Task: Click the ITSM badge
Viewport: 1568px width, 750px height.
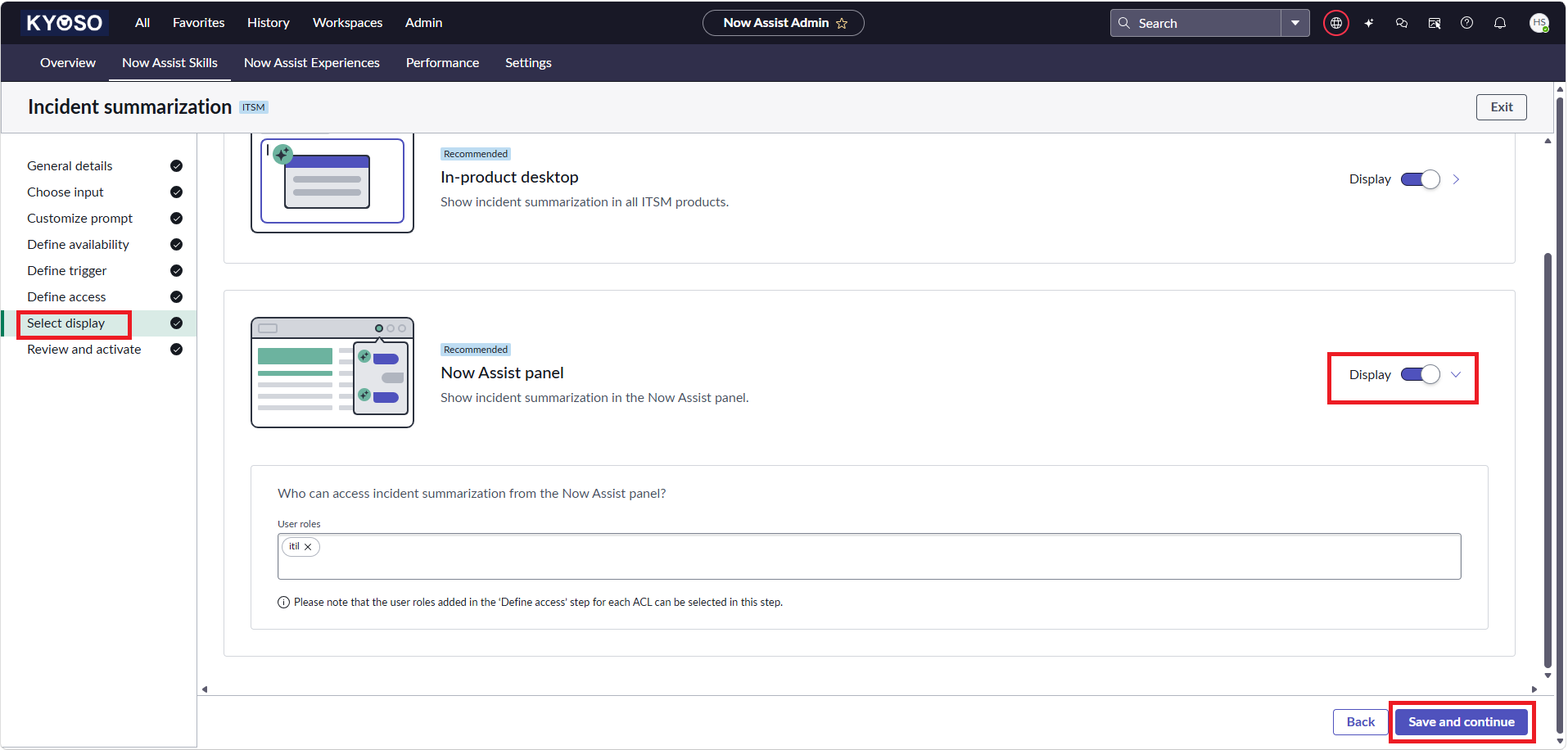Action: (254, 107)
